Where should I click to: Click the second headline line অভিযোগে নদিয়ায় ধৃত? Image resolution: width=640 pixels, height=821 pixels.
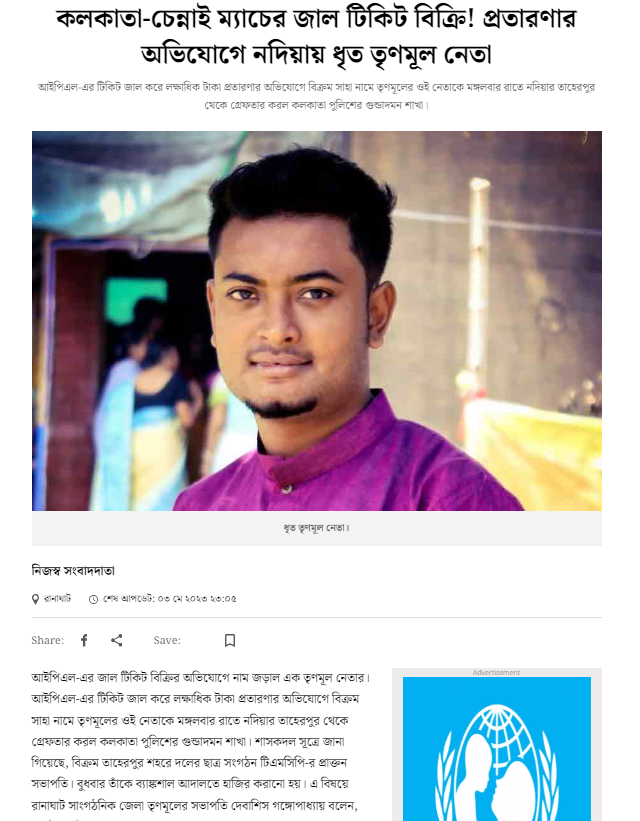click(x=316, y=54)
